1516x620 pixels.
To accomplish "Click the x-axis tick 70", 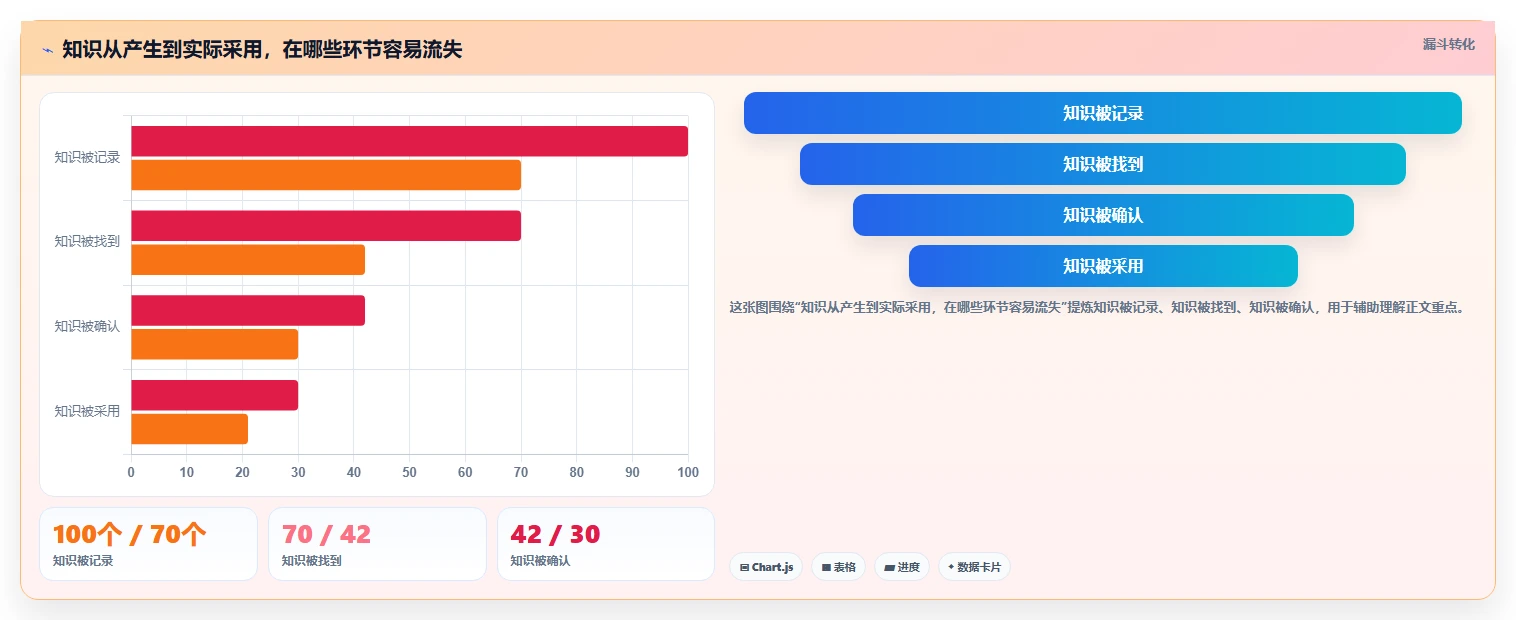I will [x=521, y=472].
